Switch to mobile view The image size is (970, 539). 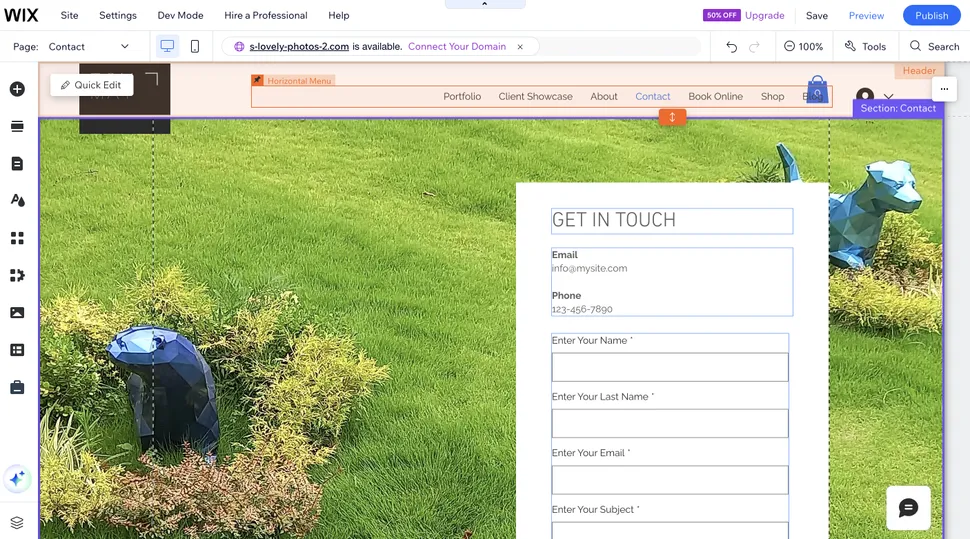tap(195, 46)
